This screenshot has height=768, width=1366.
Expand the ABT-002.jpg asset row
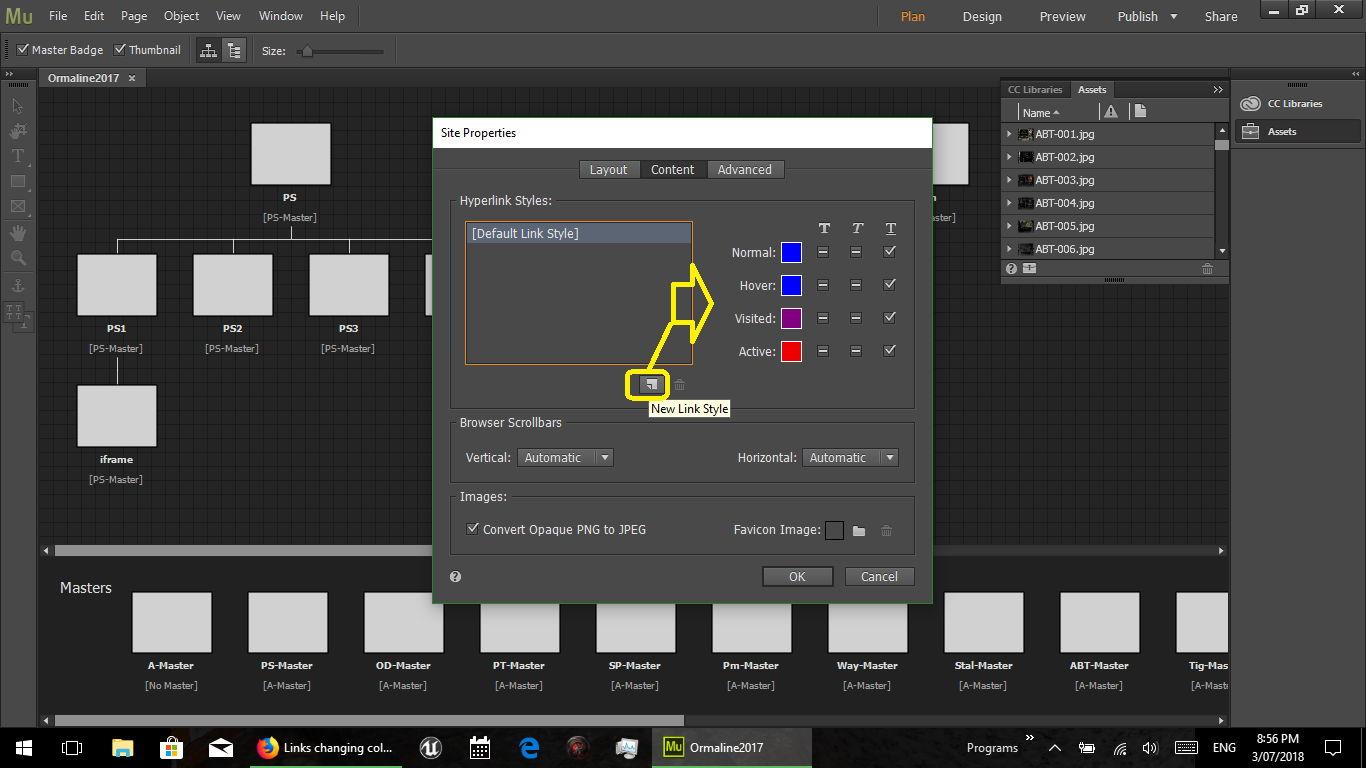1009,157
